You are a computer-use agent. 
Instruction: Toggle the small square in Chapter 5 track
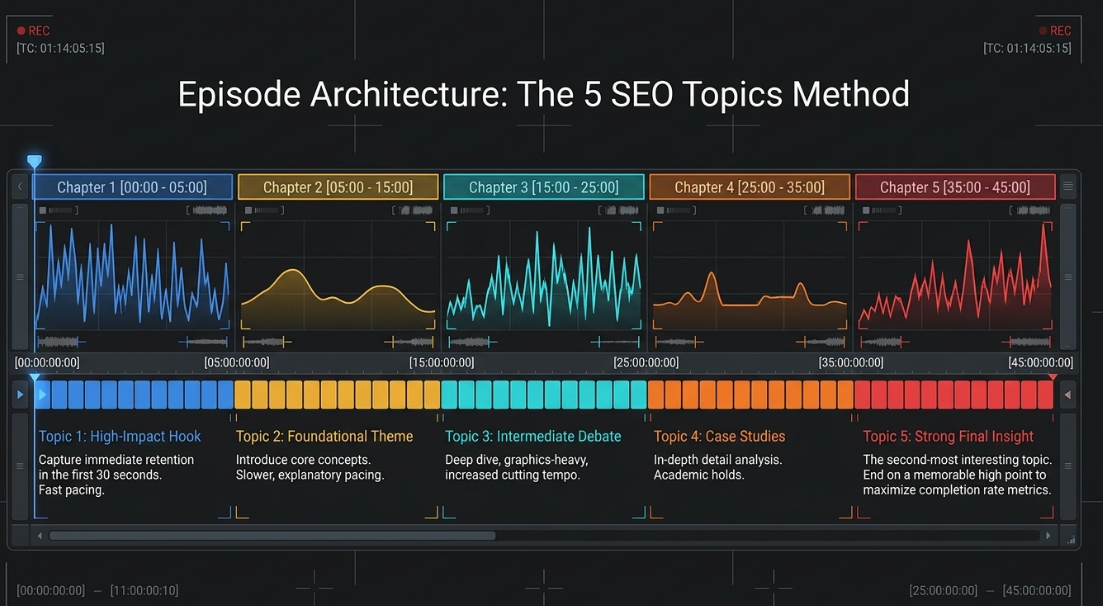(x=866, y=210)
